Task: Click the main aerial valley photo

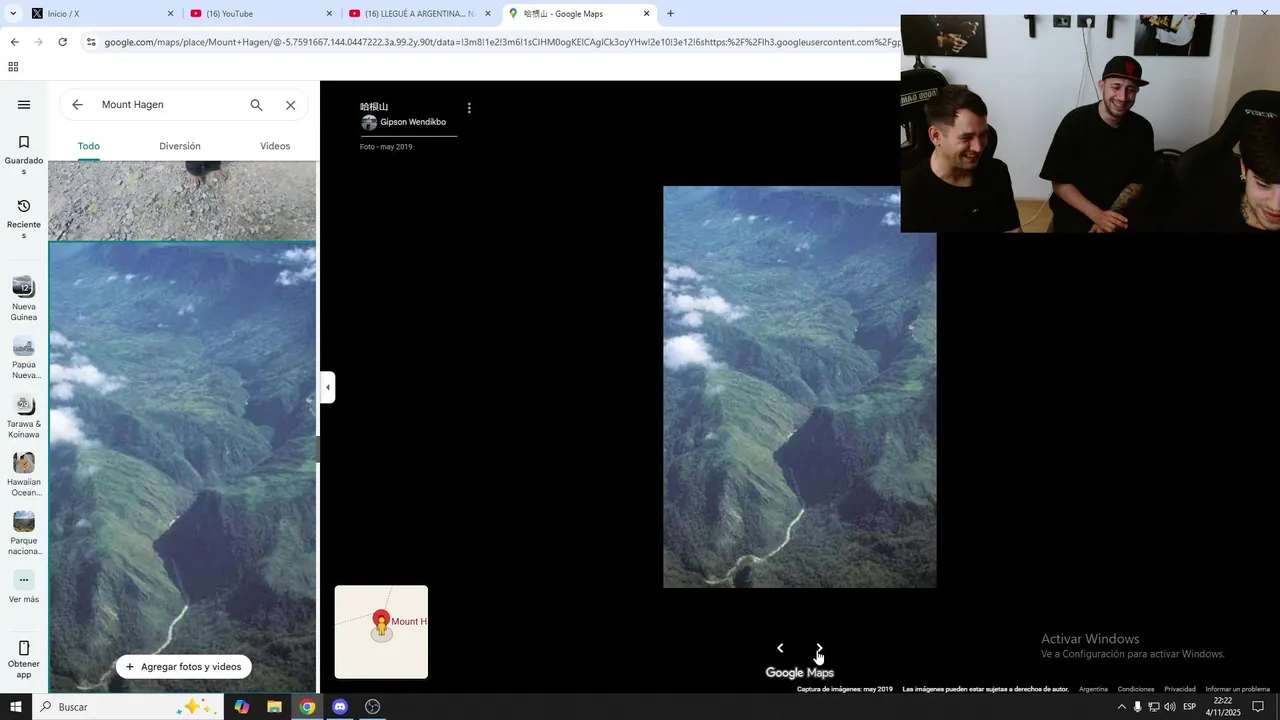Action: pos(799,387)
